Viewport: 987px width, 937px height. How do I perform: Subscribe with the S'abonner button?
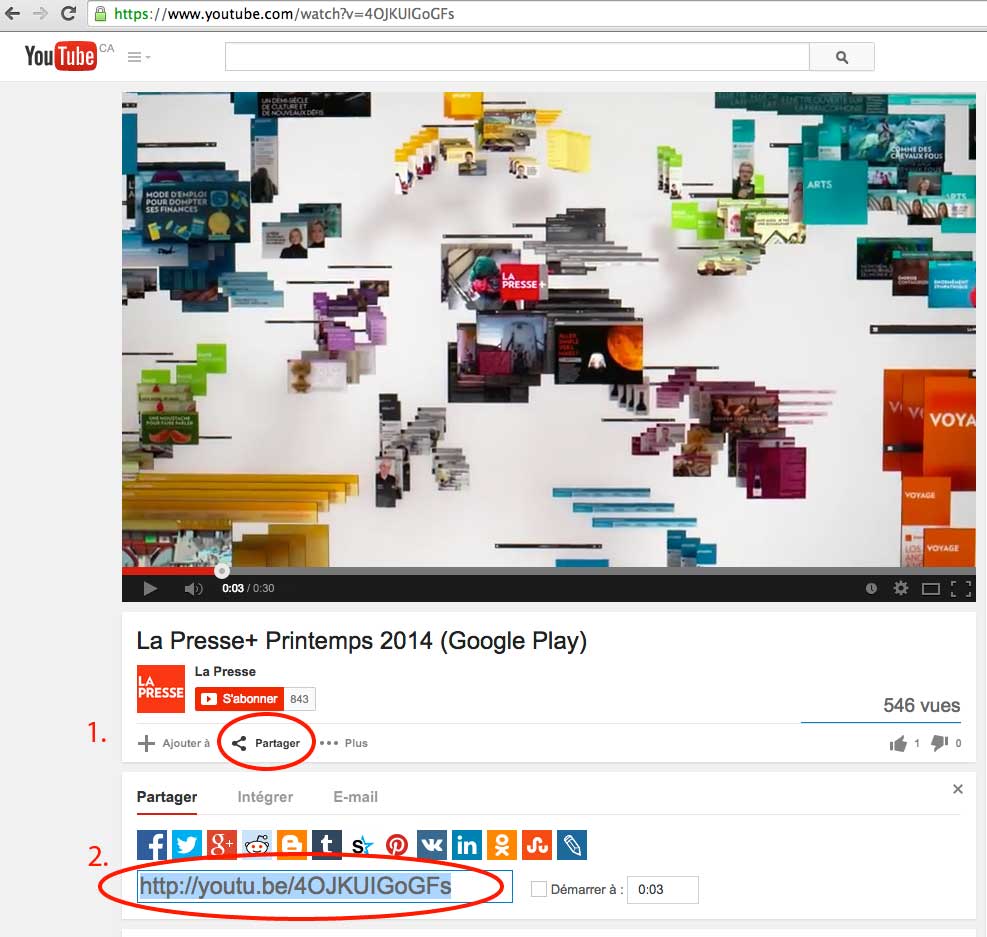pyautogui.click(x=240, y=699)
